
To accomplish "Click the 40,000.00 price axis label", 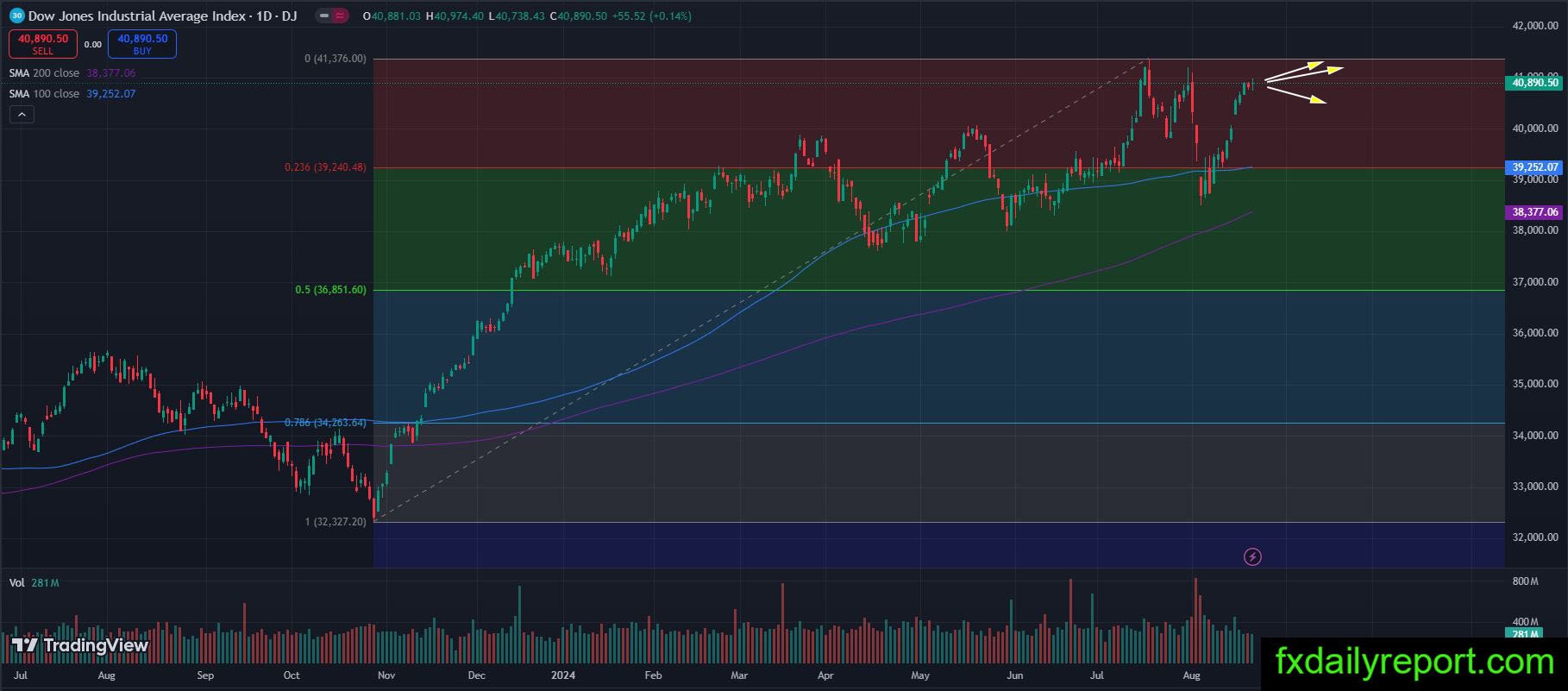I will coord(1536,129).
